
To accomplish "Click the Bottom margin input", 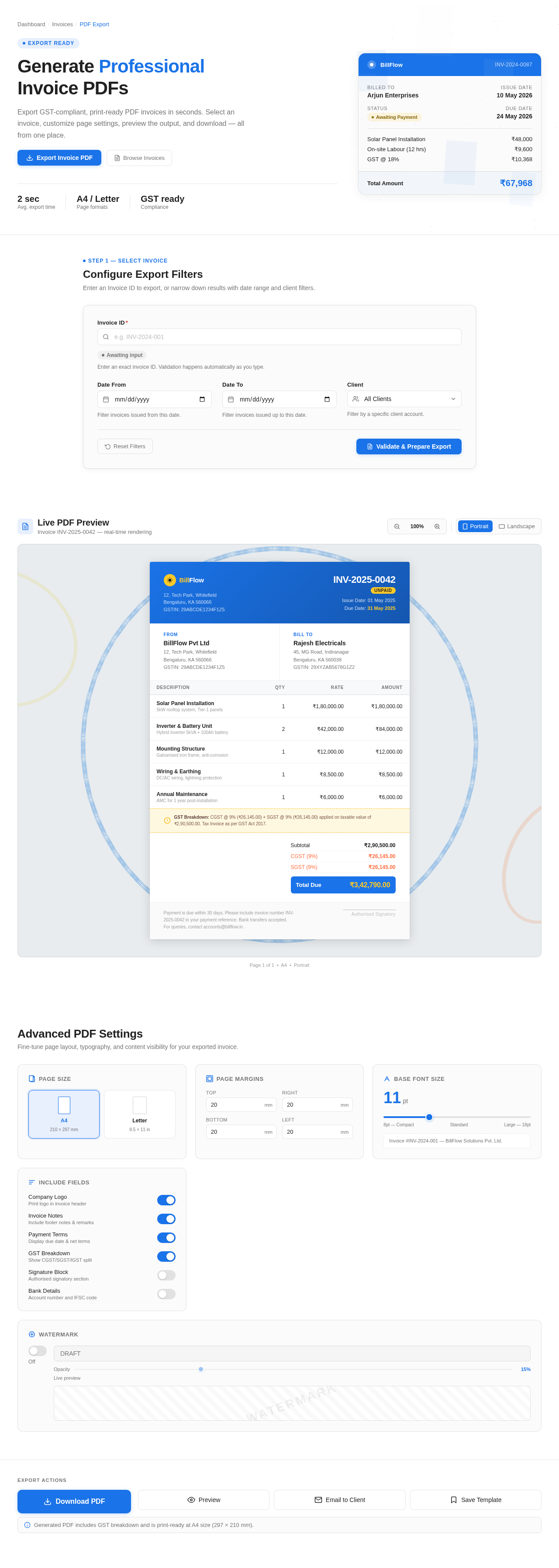I will coord(241,1132).
